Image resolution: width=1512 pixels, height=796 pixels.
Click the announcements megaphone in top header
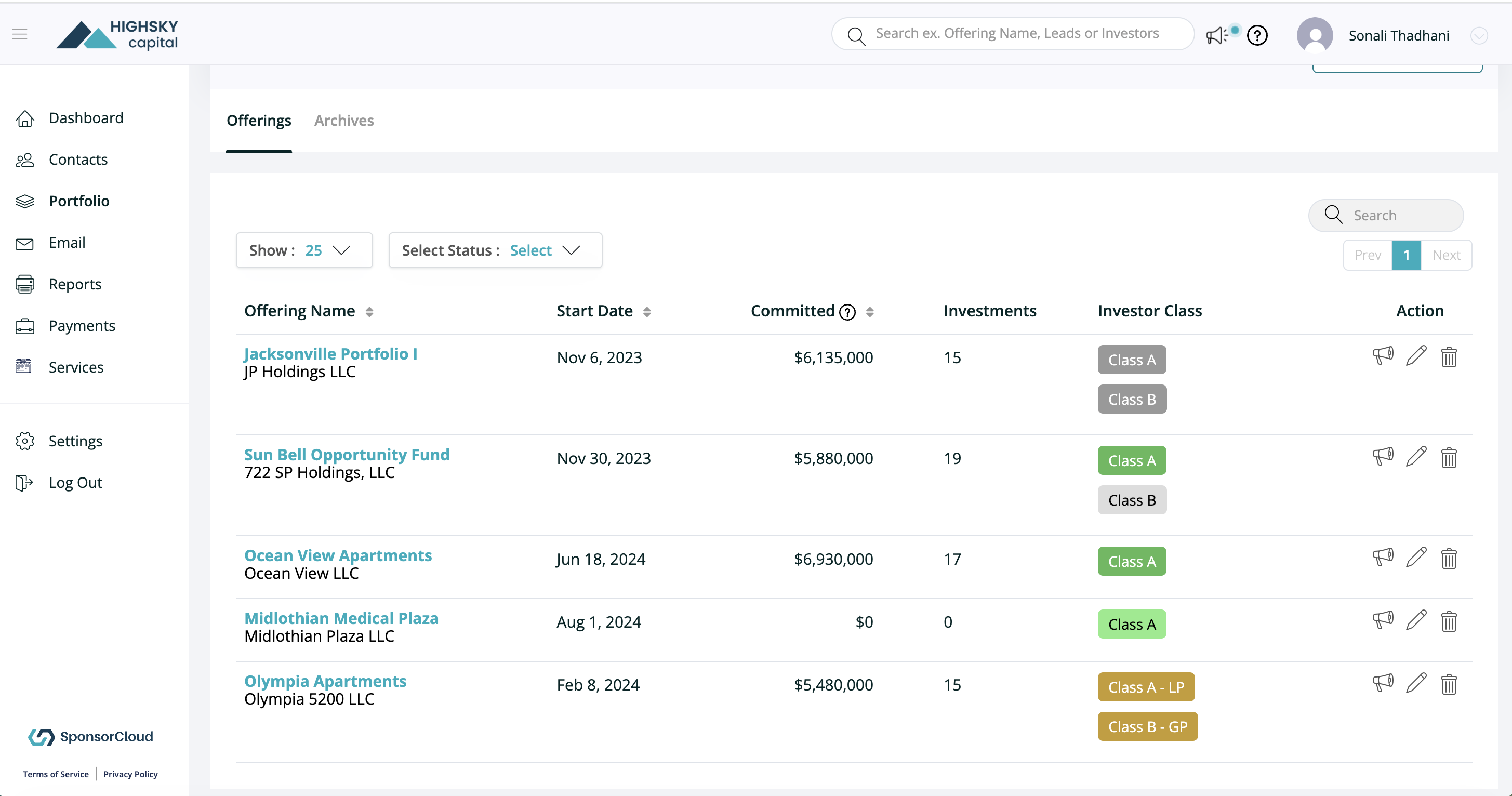point(1217,36)
